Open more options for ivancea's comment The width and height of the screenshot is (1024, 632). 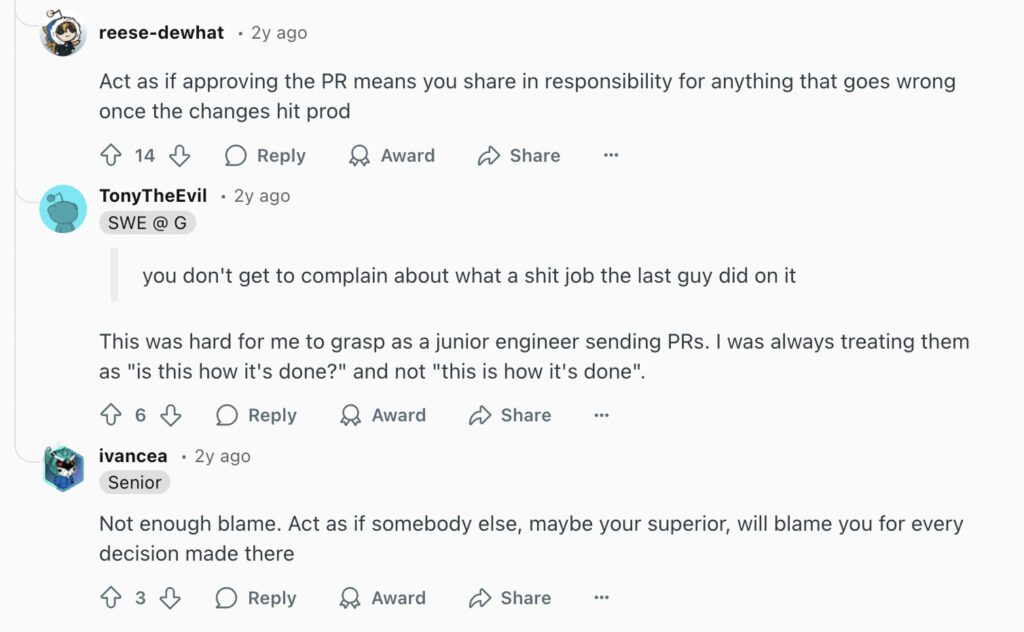click(601, 598)
